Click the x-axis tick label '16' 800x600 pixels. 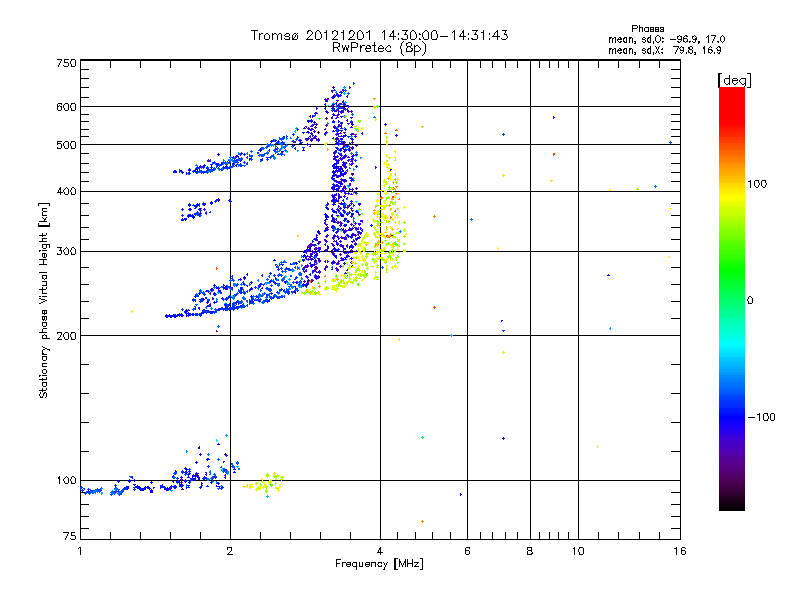click(x=680, y=551)
